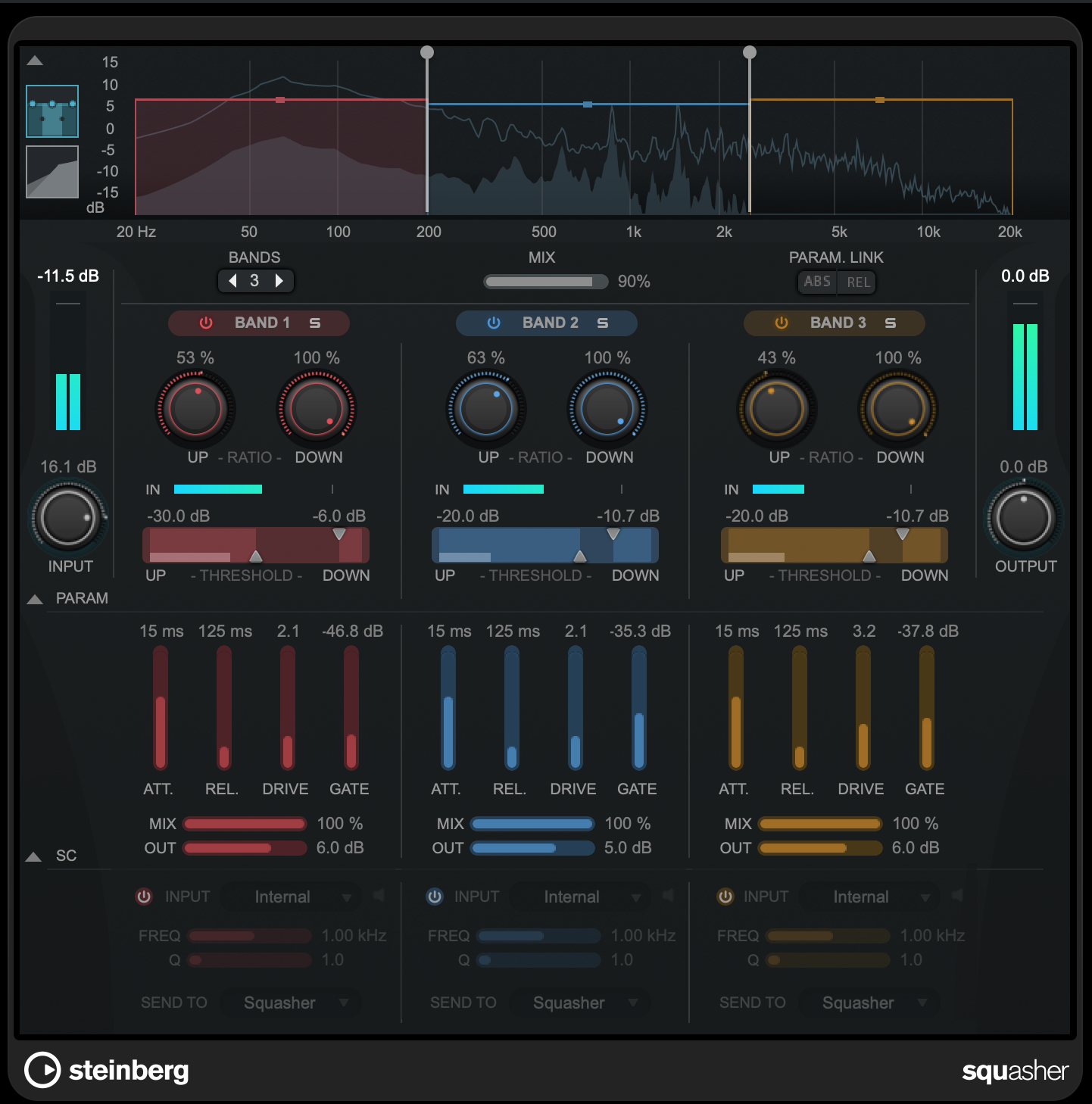Click Band 2 UP ratio knob
The width and height of the screenshot is (1092, 1104).
[x=486, y=409]
